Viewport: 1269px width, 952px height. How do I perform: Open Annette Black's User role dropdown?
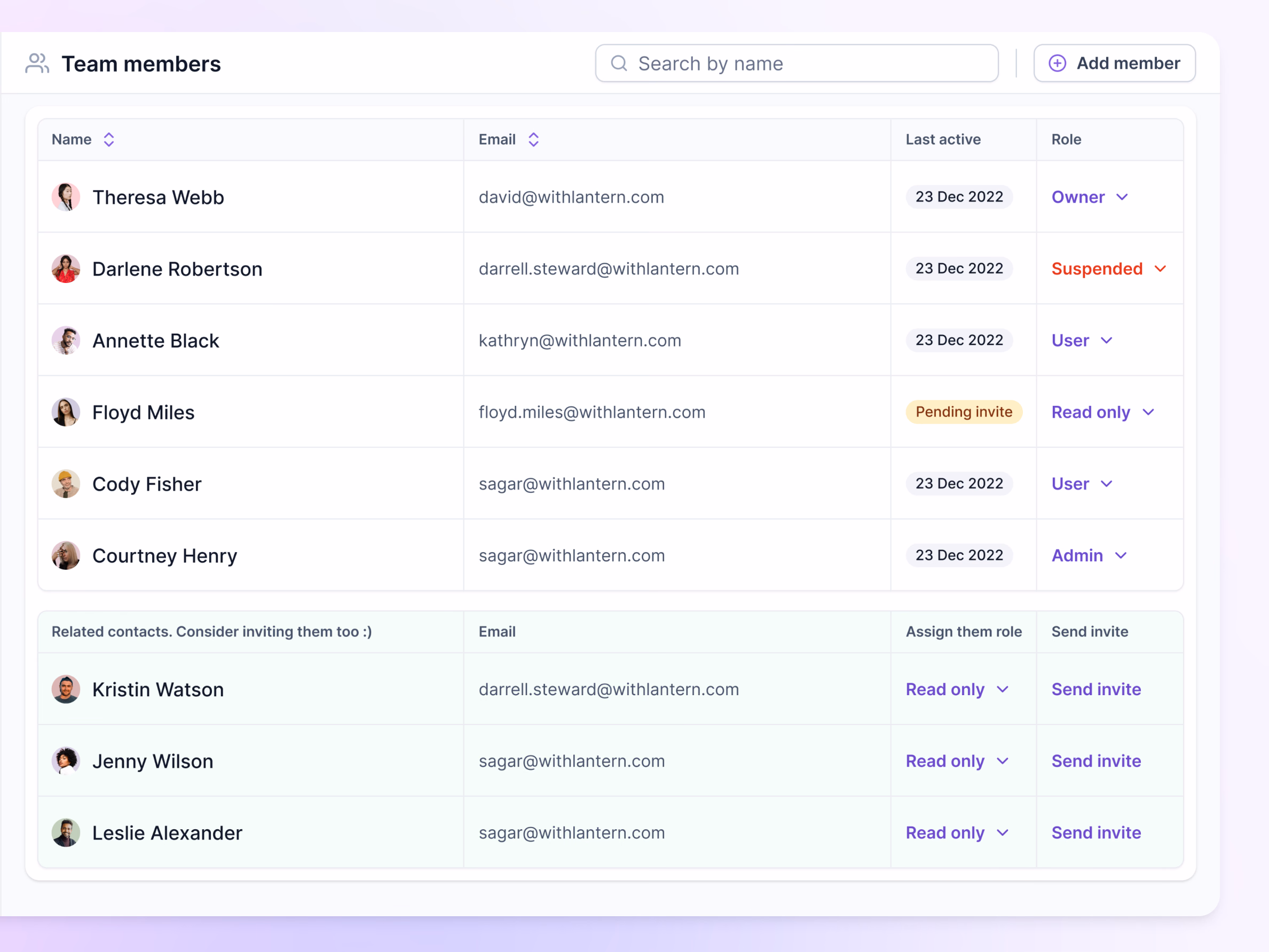click(1082, 340)
